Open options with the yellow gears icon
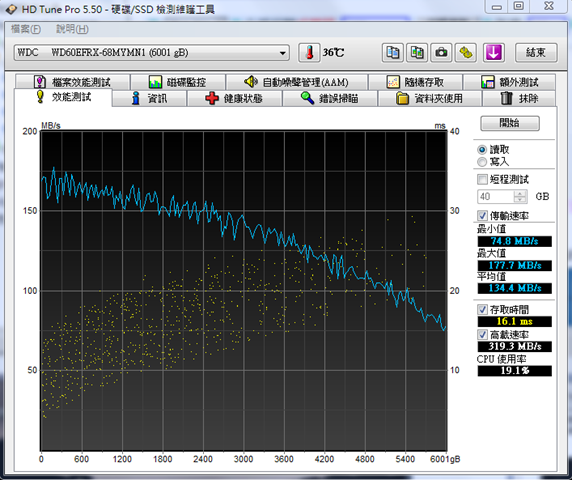572x480 pixels. (465, 53)
